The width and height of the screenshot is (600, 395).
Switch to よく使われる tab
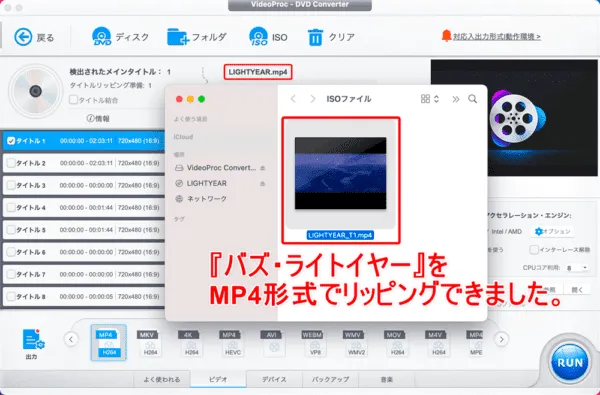point(162,379)
